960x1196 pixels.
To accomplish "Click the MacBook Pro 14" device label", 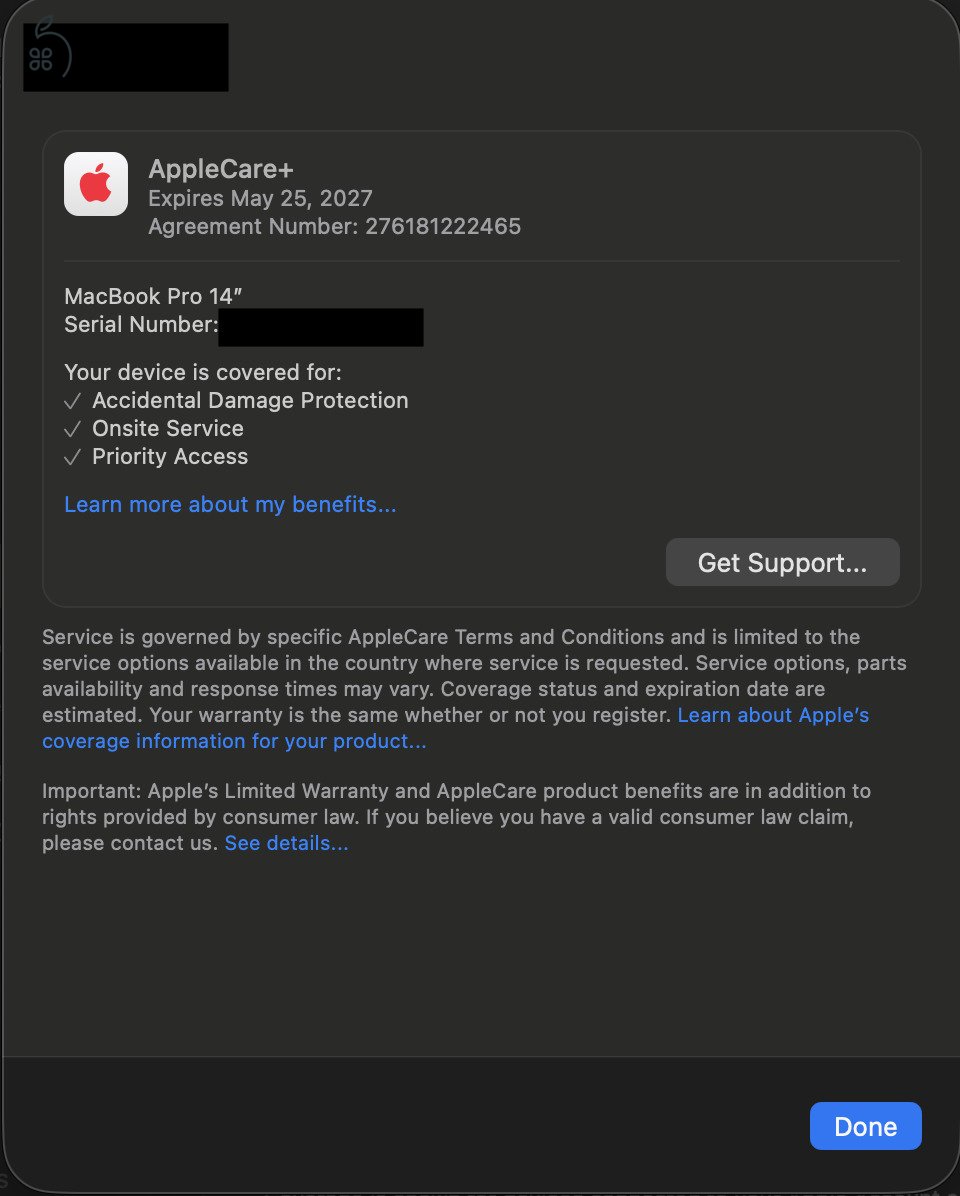I will point(151,296).
